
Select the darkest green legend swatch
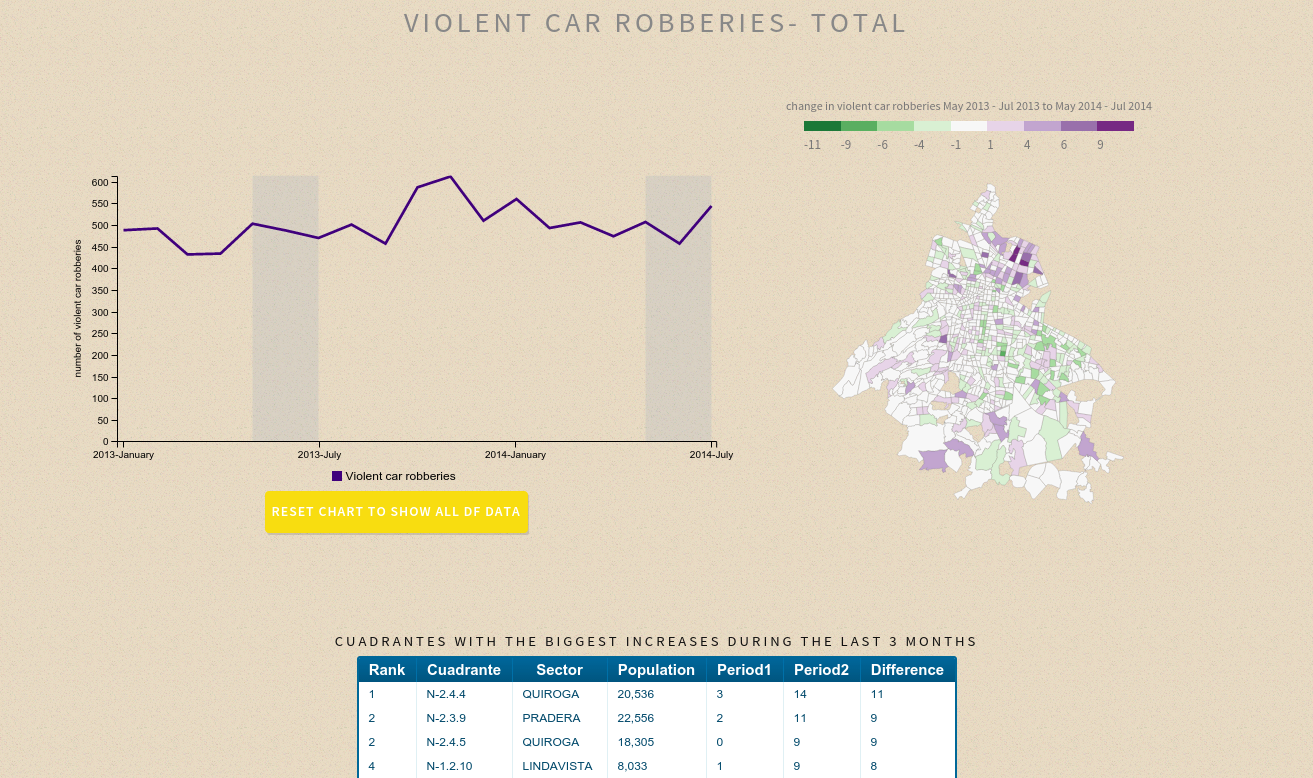[822, 126]
